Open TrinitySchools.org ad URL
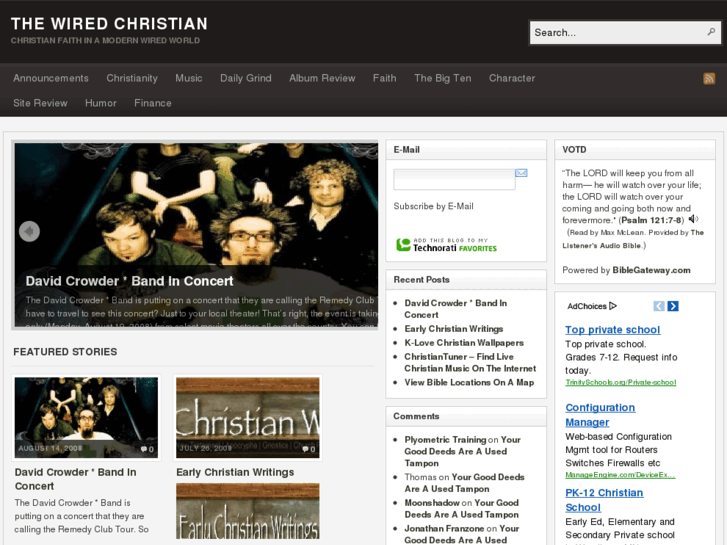Image resolution: width=727 pixels, height=545 pixels. point(620,382)
